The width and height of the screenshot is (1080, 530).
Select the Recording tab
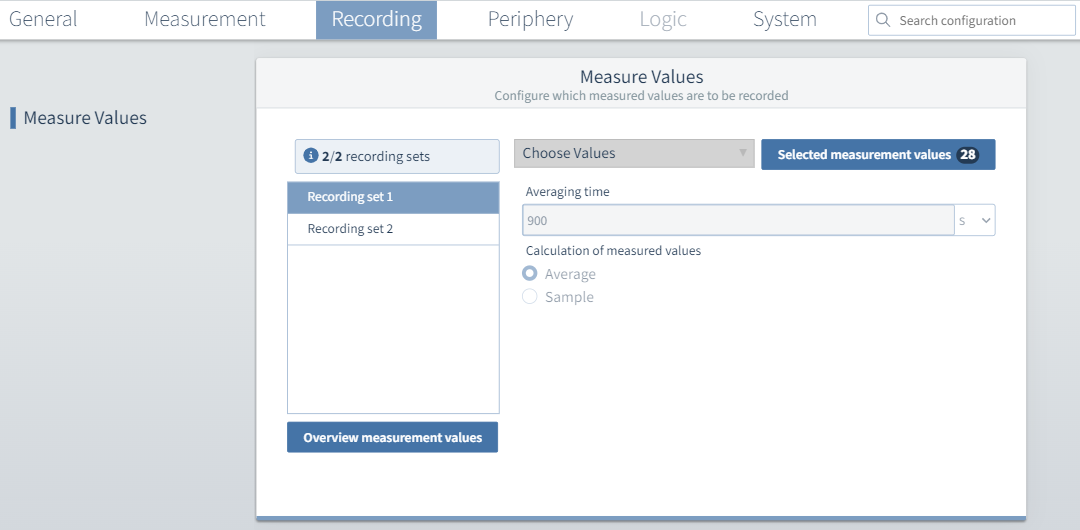pyautogui.click(x=376, y=19)
